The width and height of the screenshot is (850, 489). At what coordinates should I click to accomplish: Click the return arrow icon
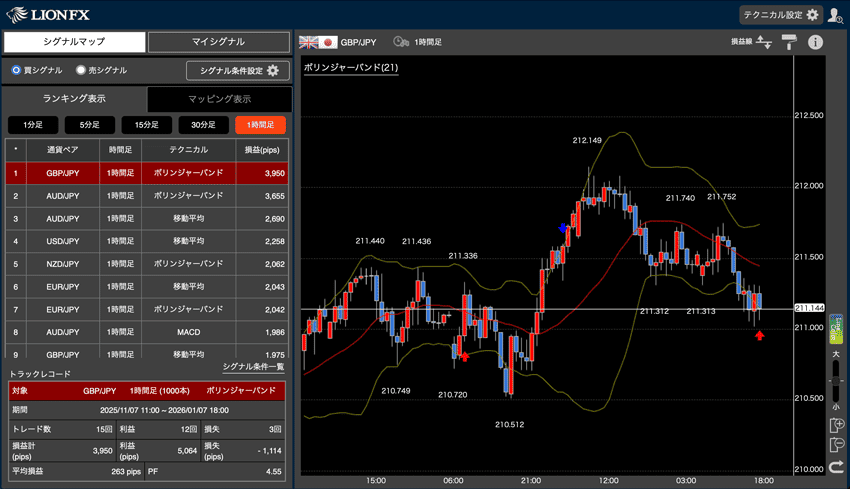click(837, 466)
